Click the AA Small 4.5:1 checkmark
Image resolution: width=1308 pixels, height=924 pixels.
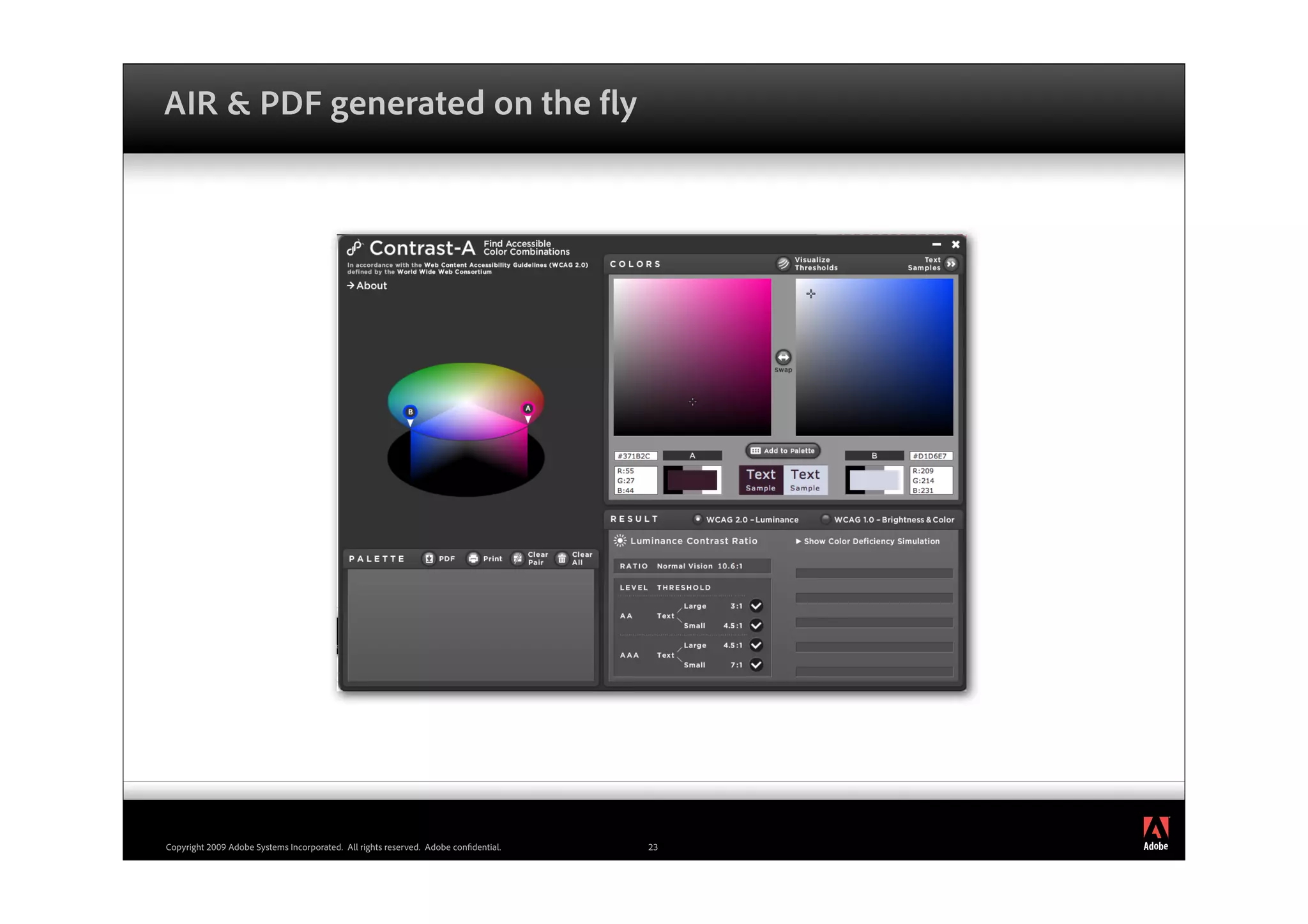pos(756,625)
